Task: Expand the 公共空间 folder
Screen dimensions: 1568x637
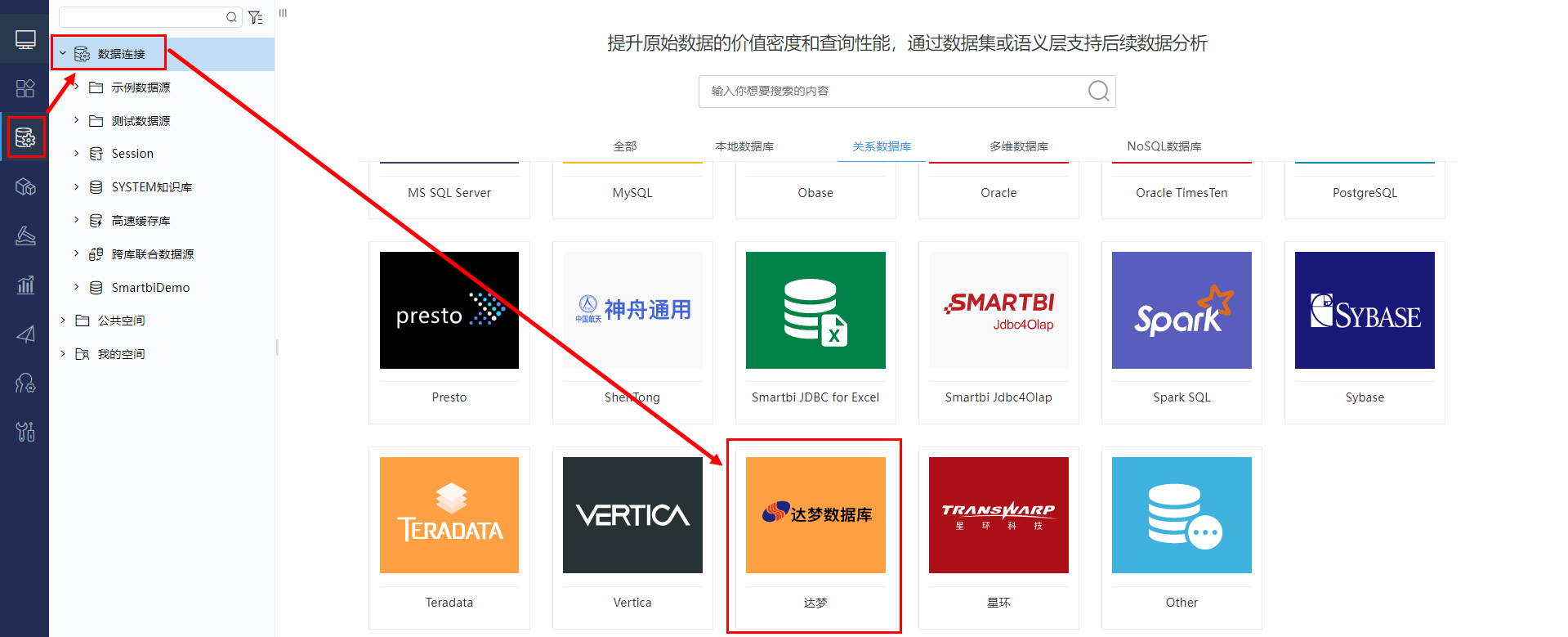Action: tap(63, 320)
